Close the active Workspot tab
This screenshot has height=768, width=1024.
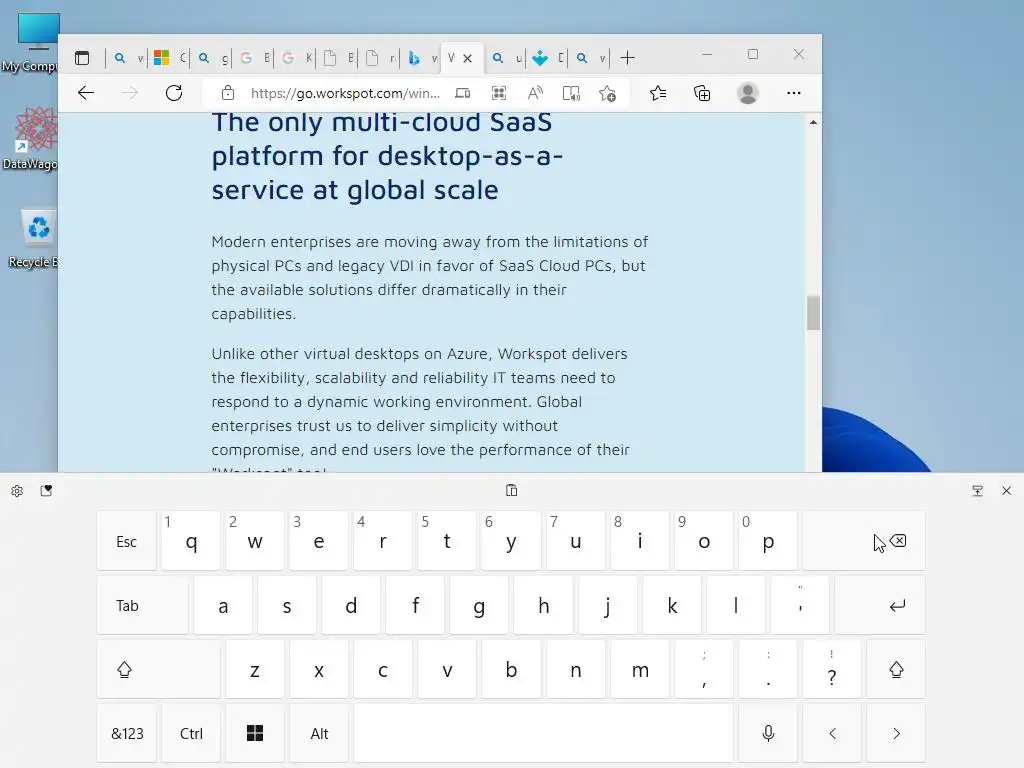[468, 58]
